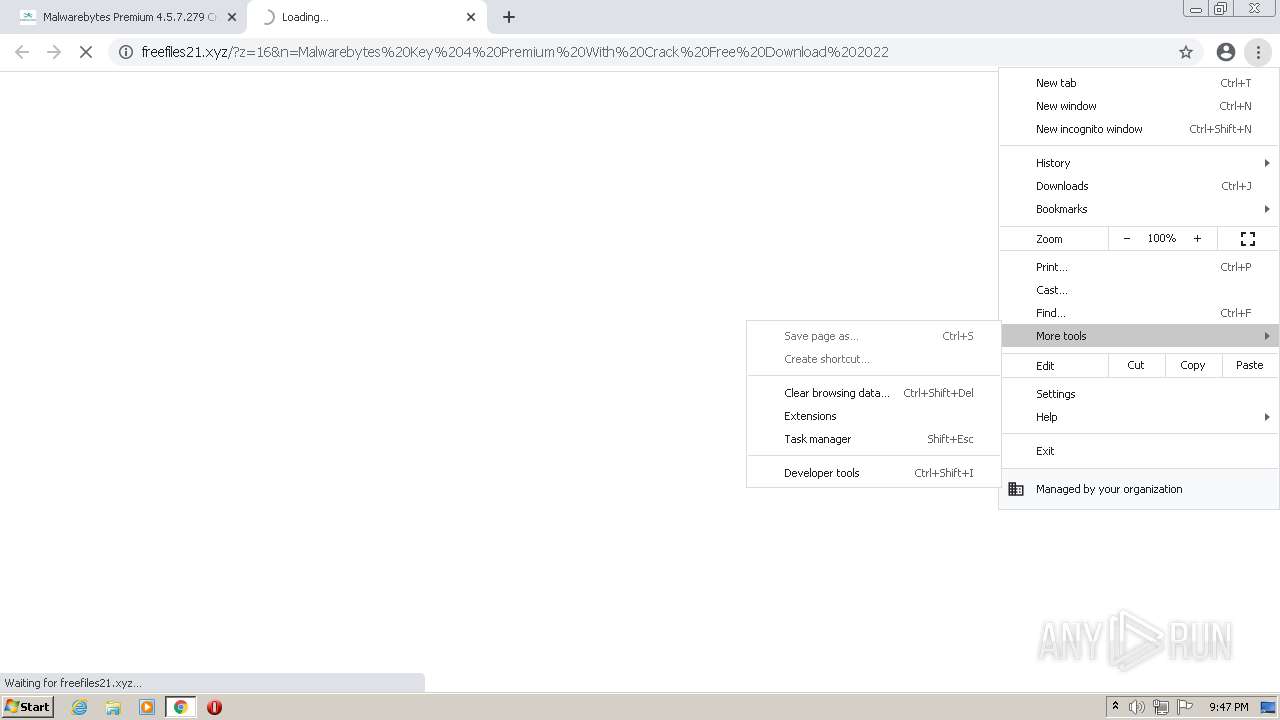Click Cut in the Edit row
This screenshot has height=720, width=1280.
point(1136,365)
